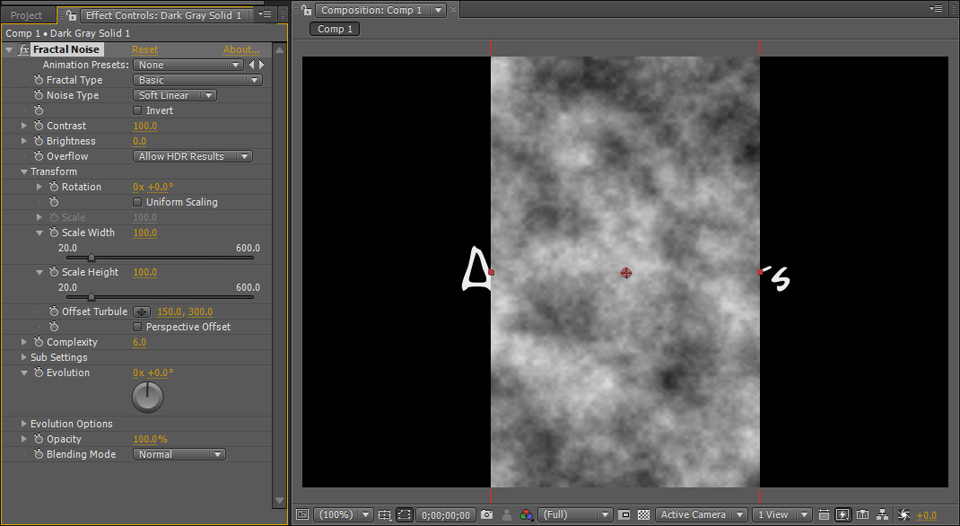
Task: Select the Comp 1 tab in viewer
Action: tap(335, 29)
